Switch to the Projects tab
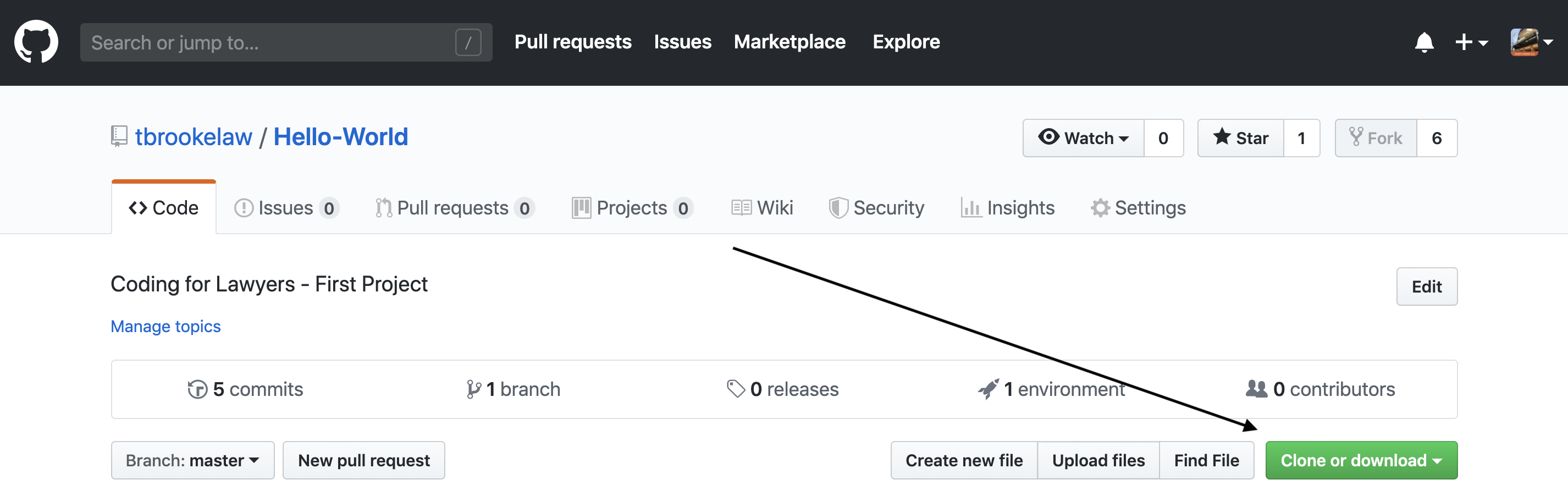1568x485 pixels. [632, 207]
